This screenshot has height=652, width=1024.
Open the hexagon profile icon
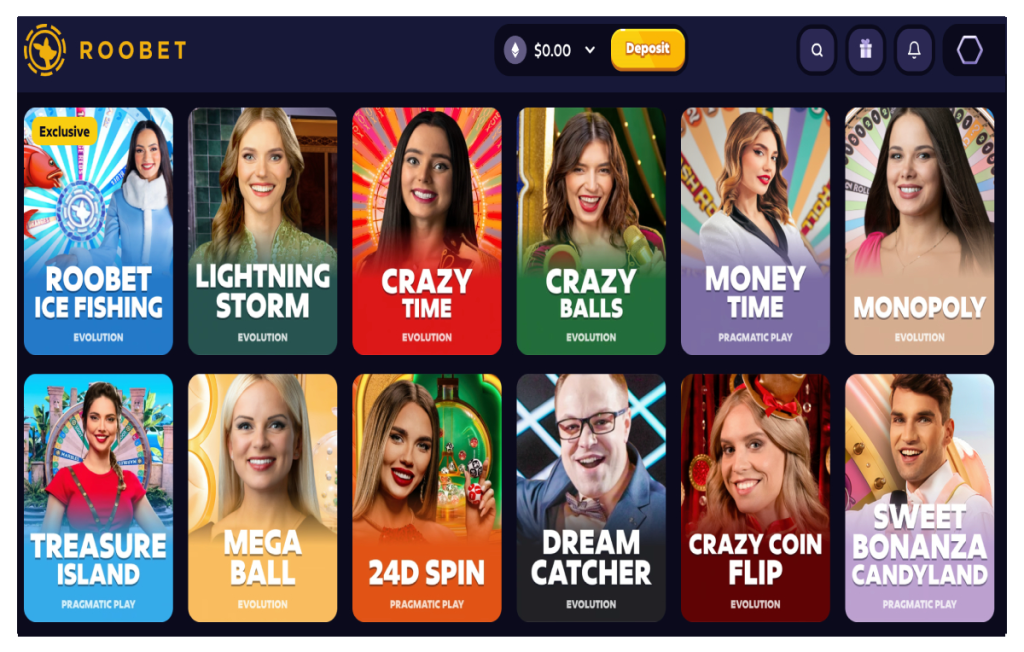coord(969,50)
